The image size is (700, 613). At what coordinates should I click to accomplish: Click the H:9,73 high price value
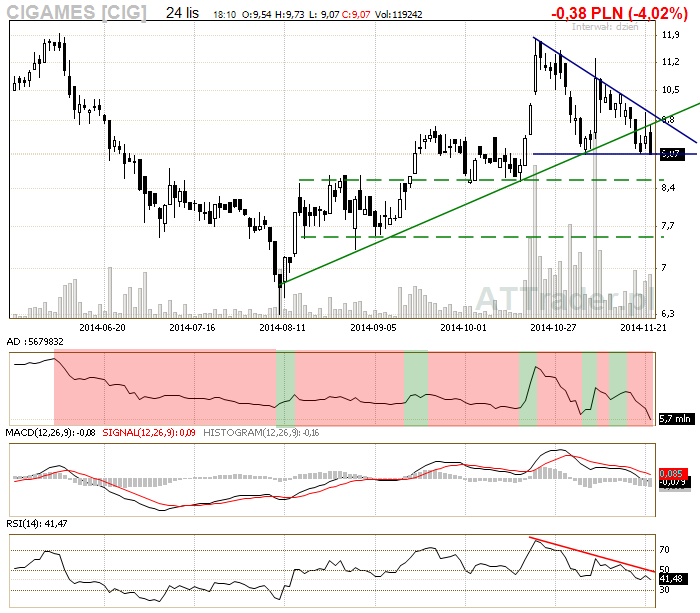pos(289,15)
